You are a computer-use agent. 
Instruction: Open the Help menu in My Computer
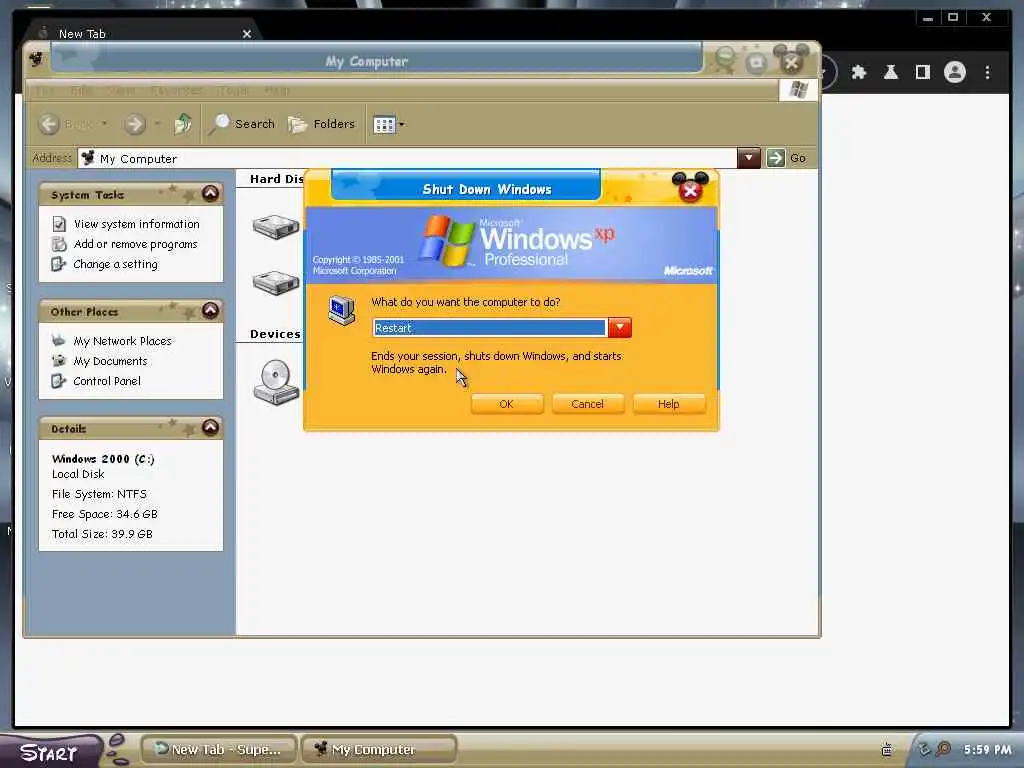pyautogui.click(x=278, y=90)
